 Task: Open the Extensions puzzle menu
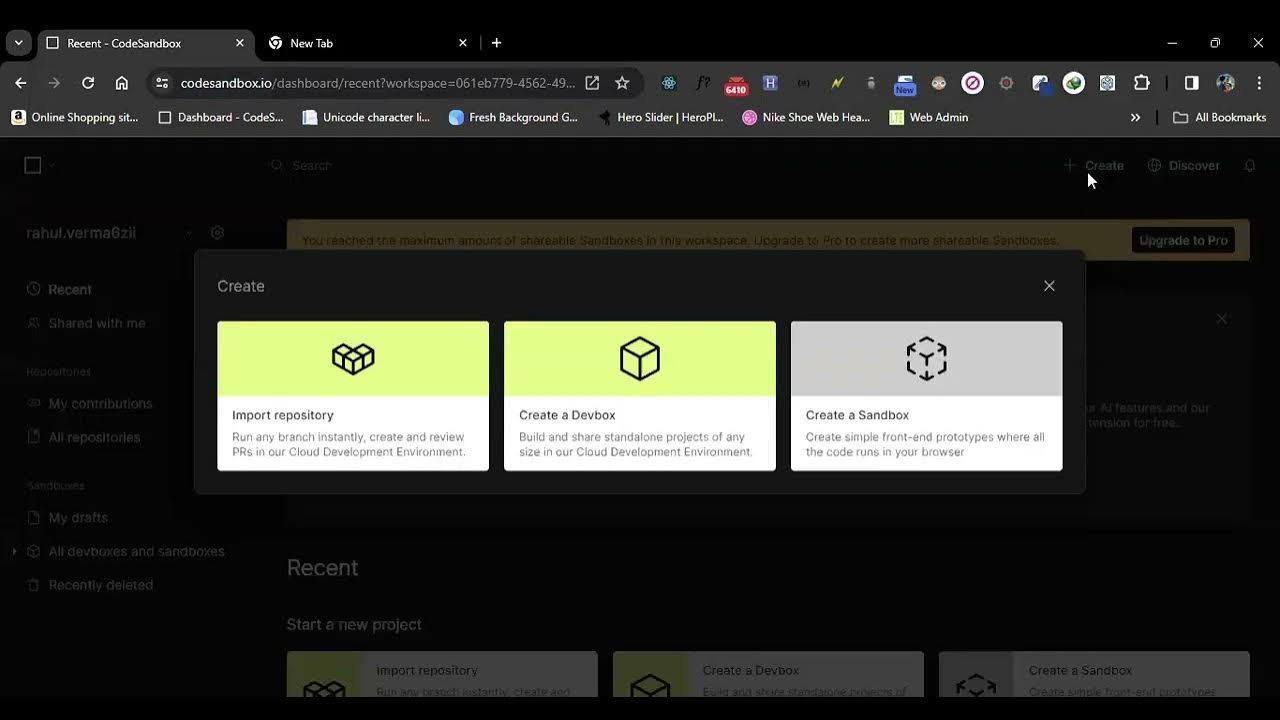1141,83
